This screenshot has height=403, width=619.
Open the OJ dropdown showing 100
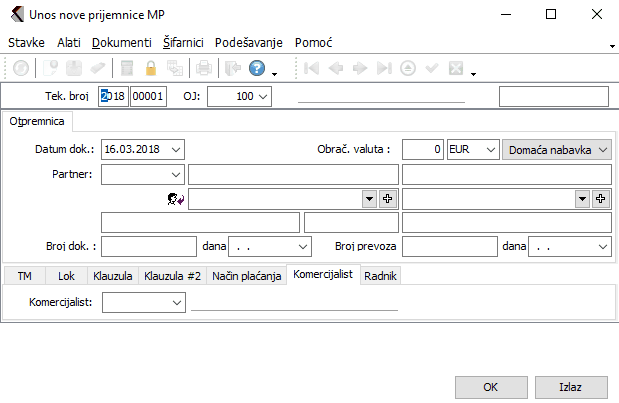tap(263, 96)
